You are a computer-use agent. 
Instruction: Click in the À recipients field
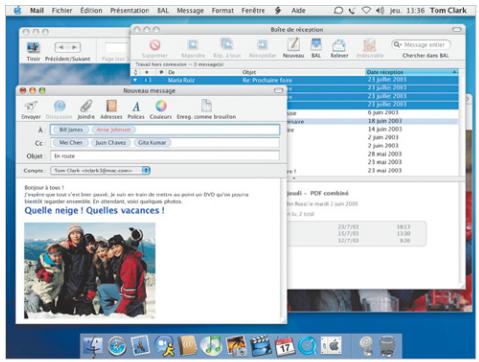(165, 130)
